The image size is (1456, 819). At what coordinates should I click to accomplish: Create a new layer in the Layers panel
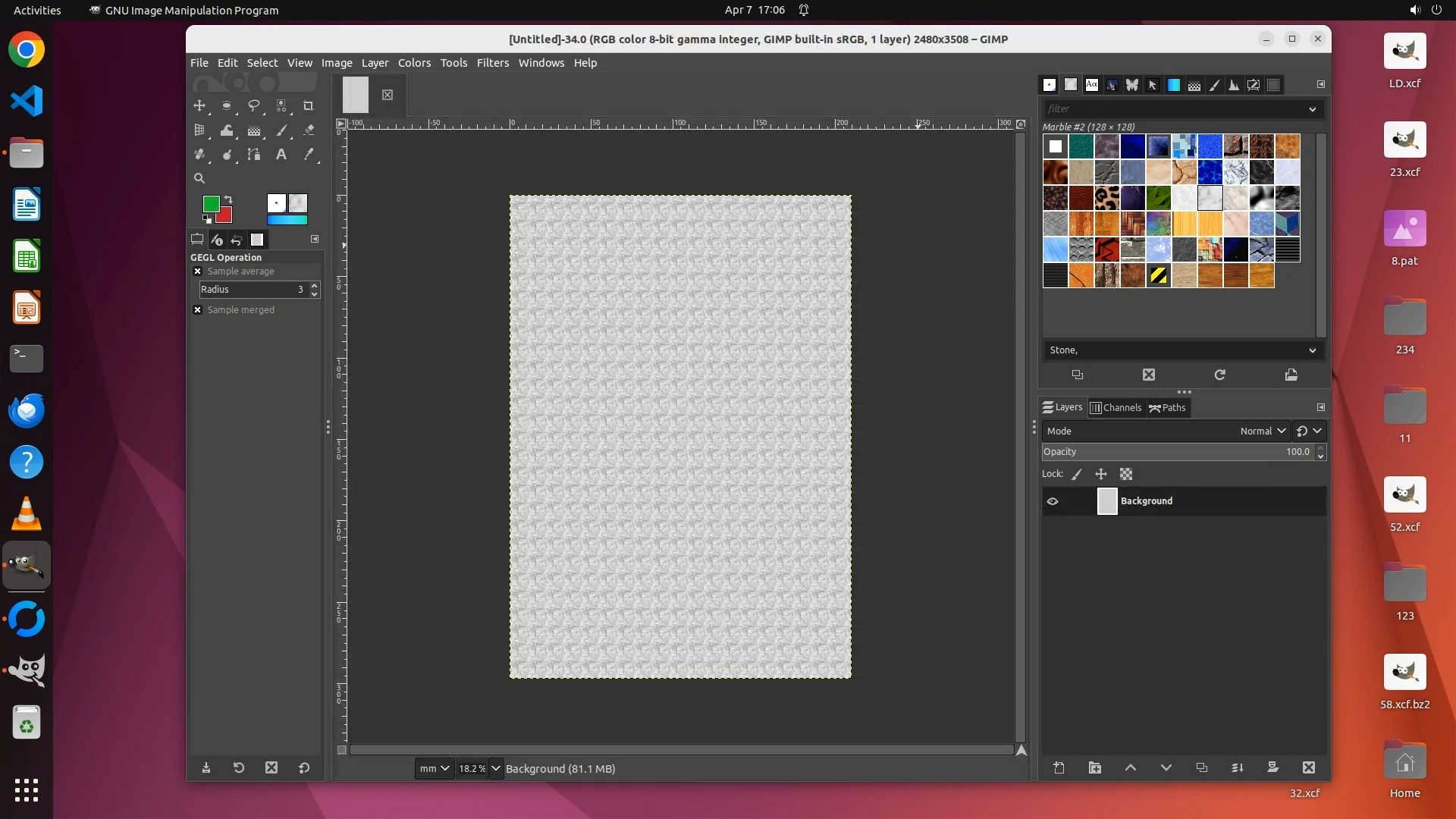1059,768
